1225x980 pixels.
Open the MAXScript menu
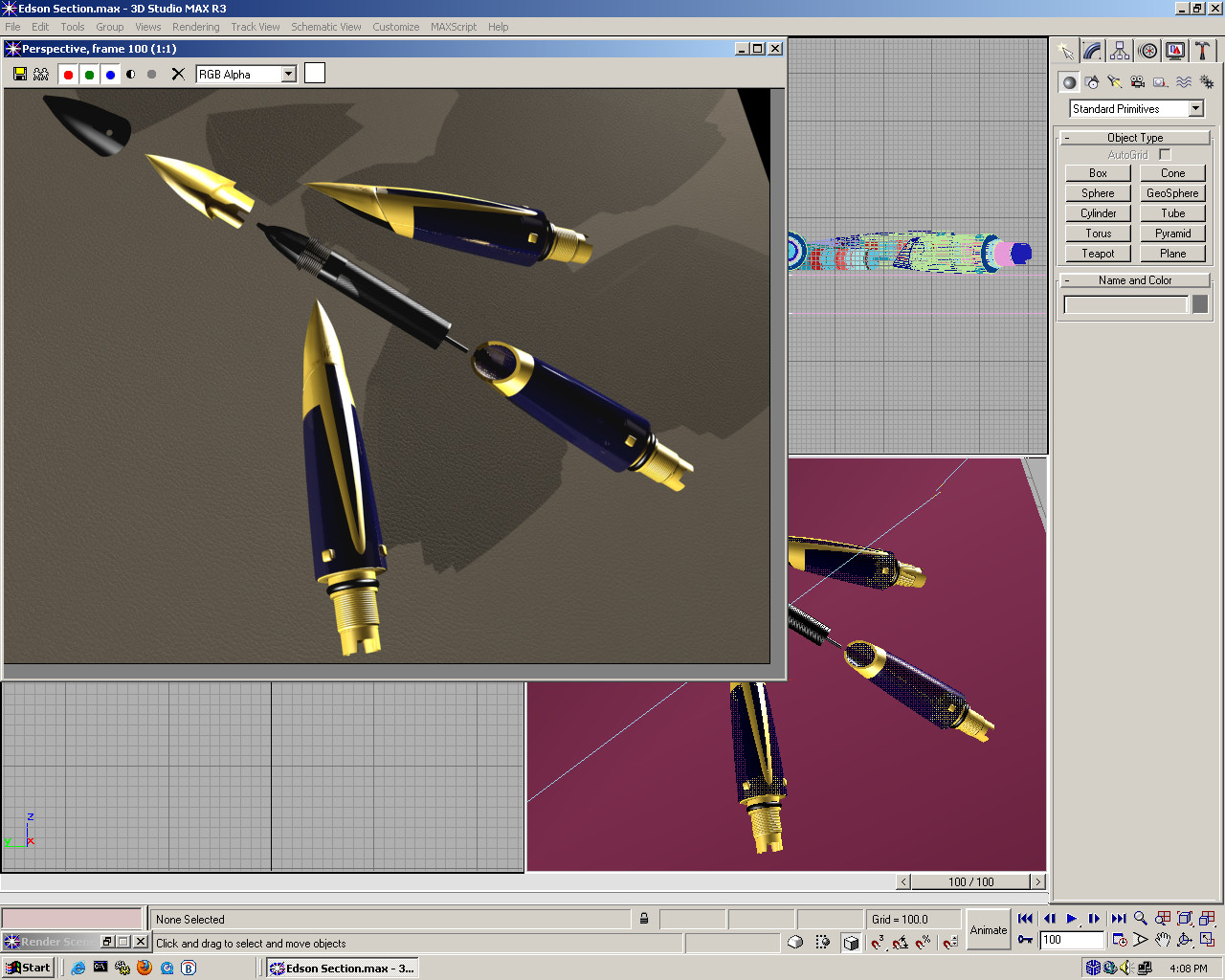453,27
